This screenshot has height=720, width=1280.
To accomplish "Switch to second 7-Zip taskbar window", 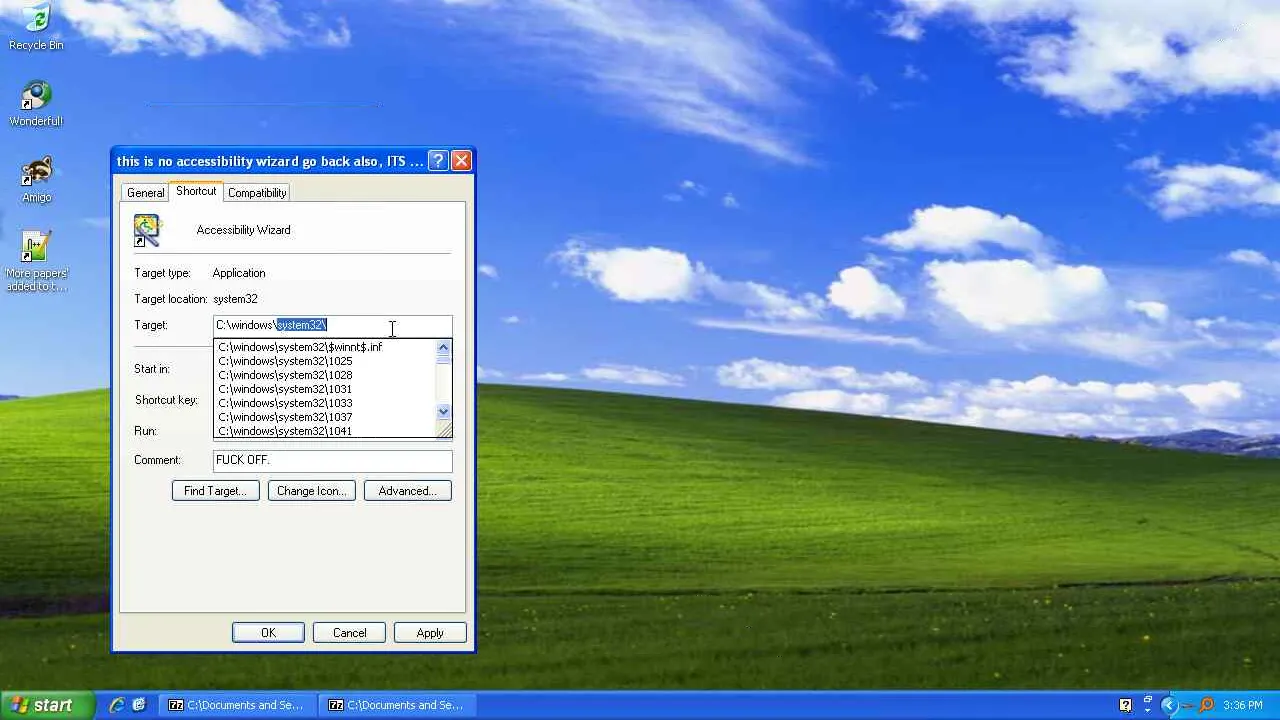I will (397, 705).
